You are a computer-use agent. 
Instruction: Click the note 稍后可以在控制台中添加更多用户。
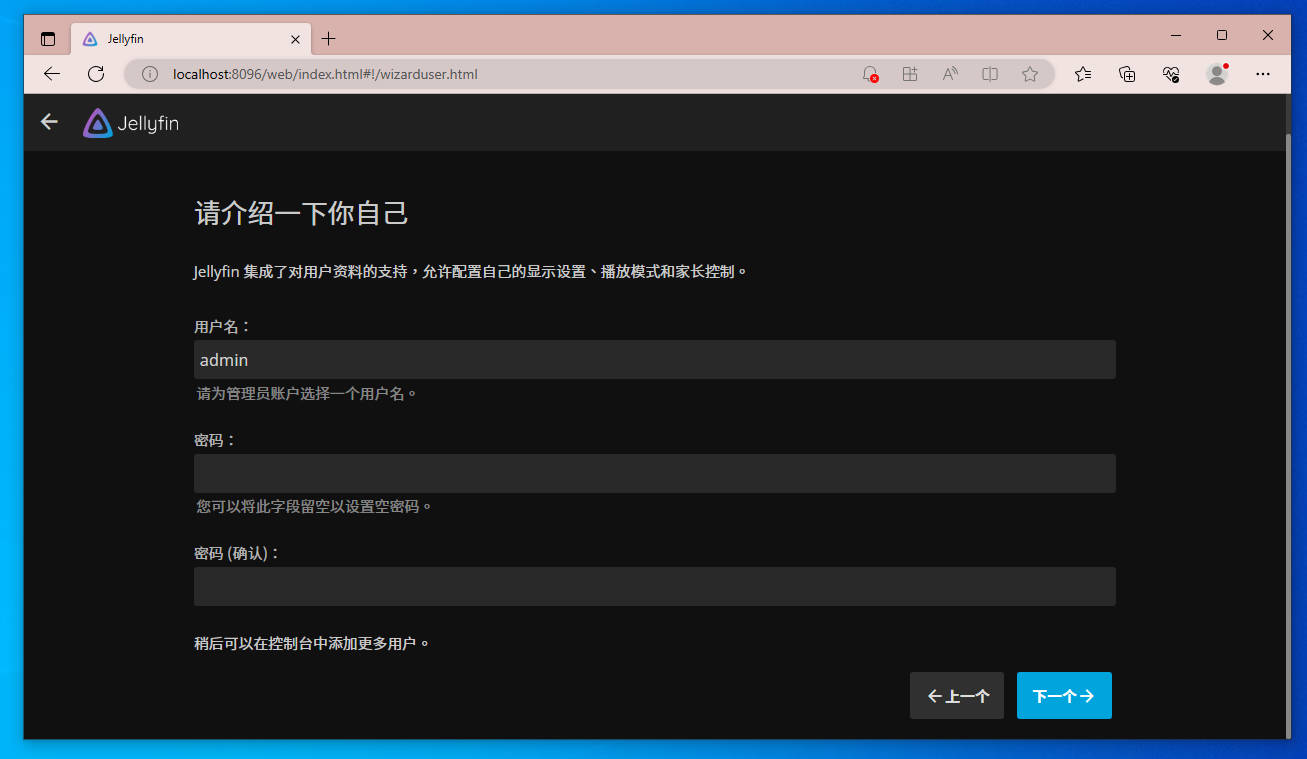point(312,643)
